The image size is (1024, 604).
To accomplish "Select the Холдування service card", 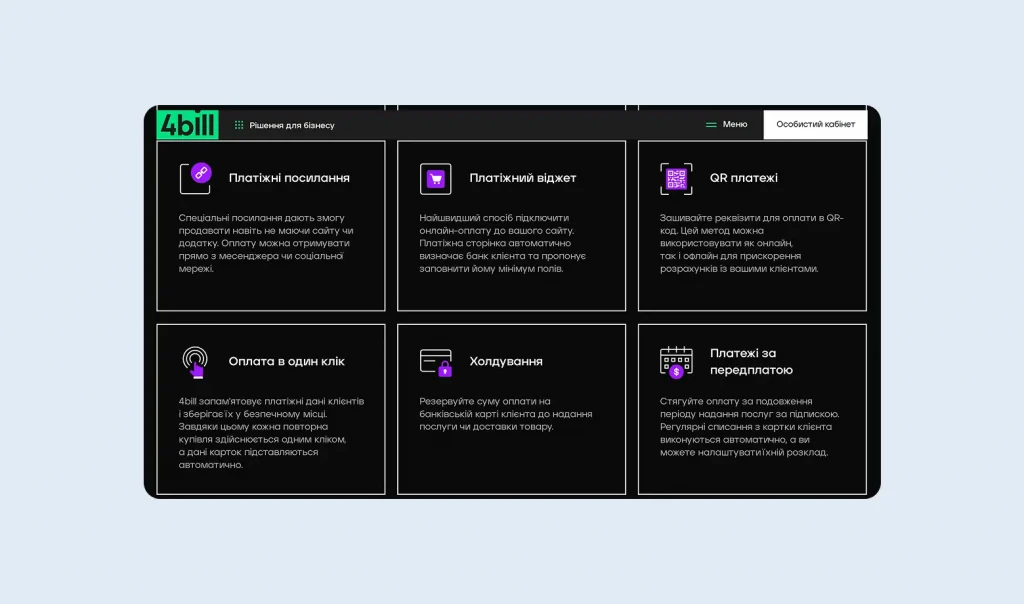I will (x=511, y=408).
